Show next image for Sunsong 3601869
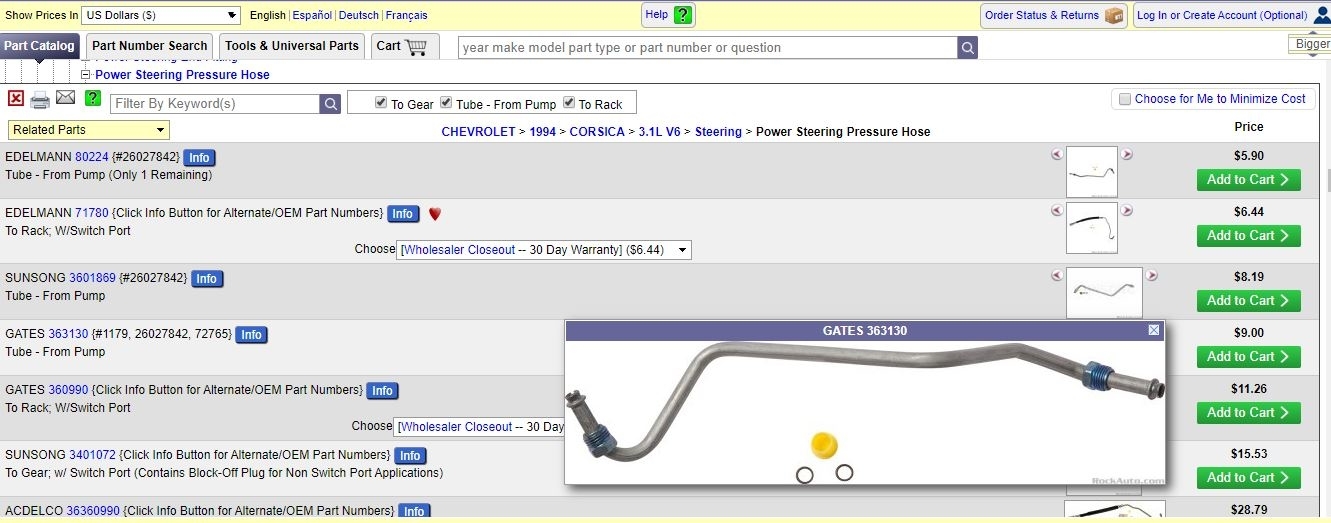Screen dimensions: 1331x523 [x=1151, y=275]
